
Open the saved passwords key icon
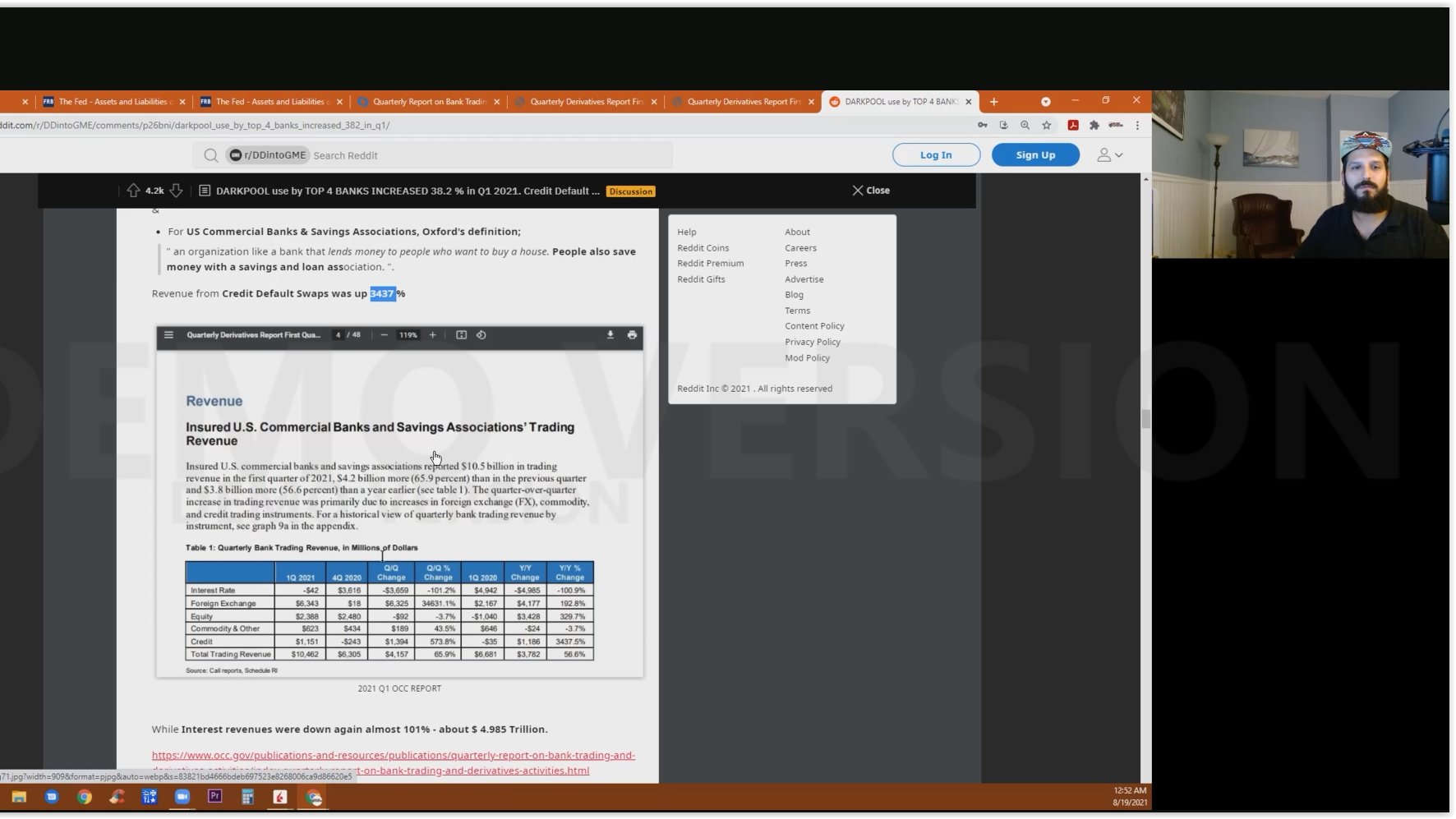[x=982, y=125]
